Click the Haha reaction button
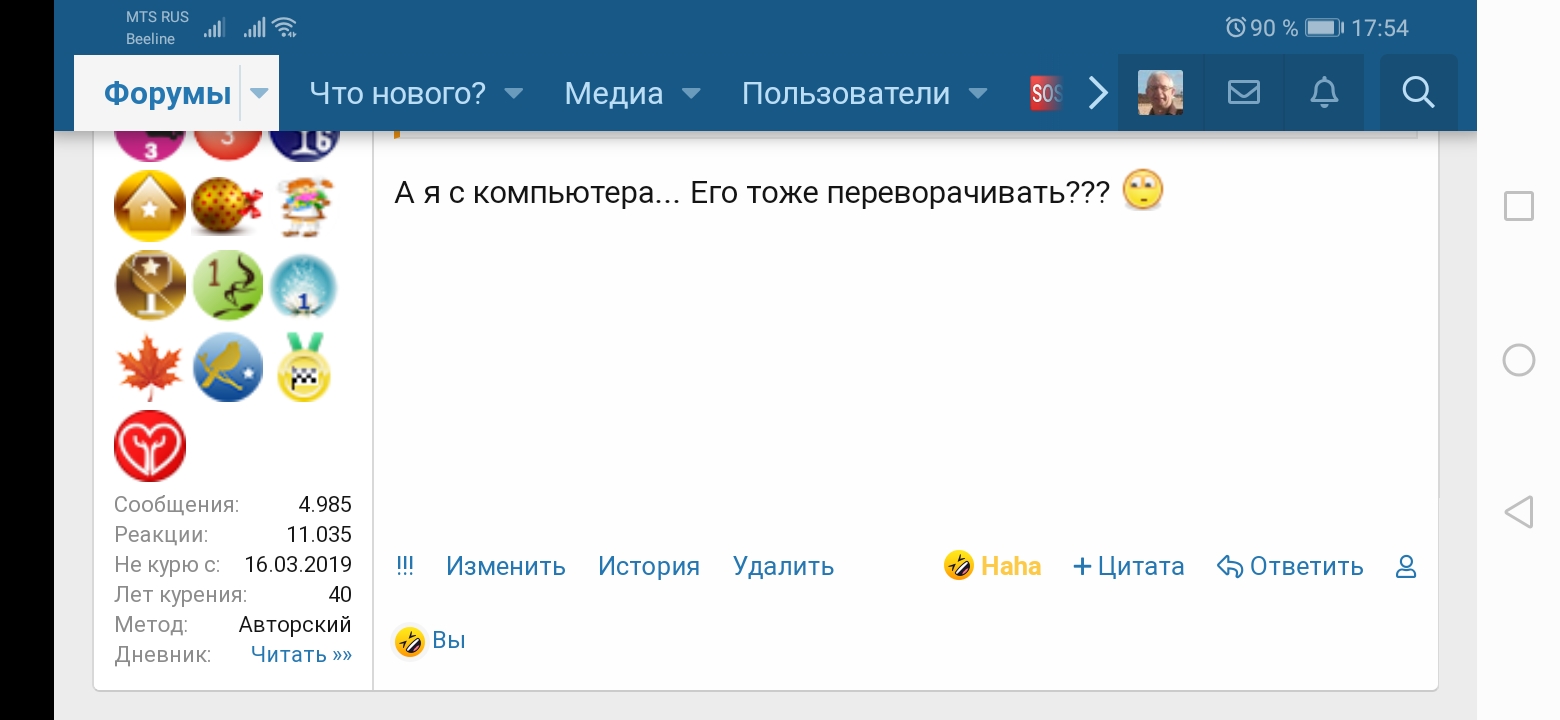 (992, 566)
